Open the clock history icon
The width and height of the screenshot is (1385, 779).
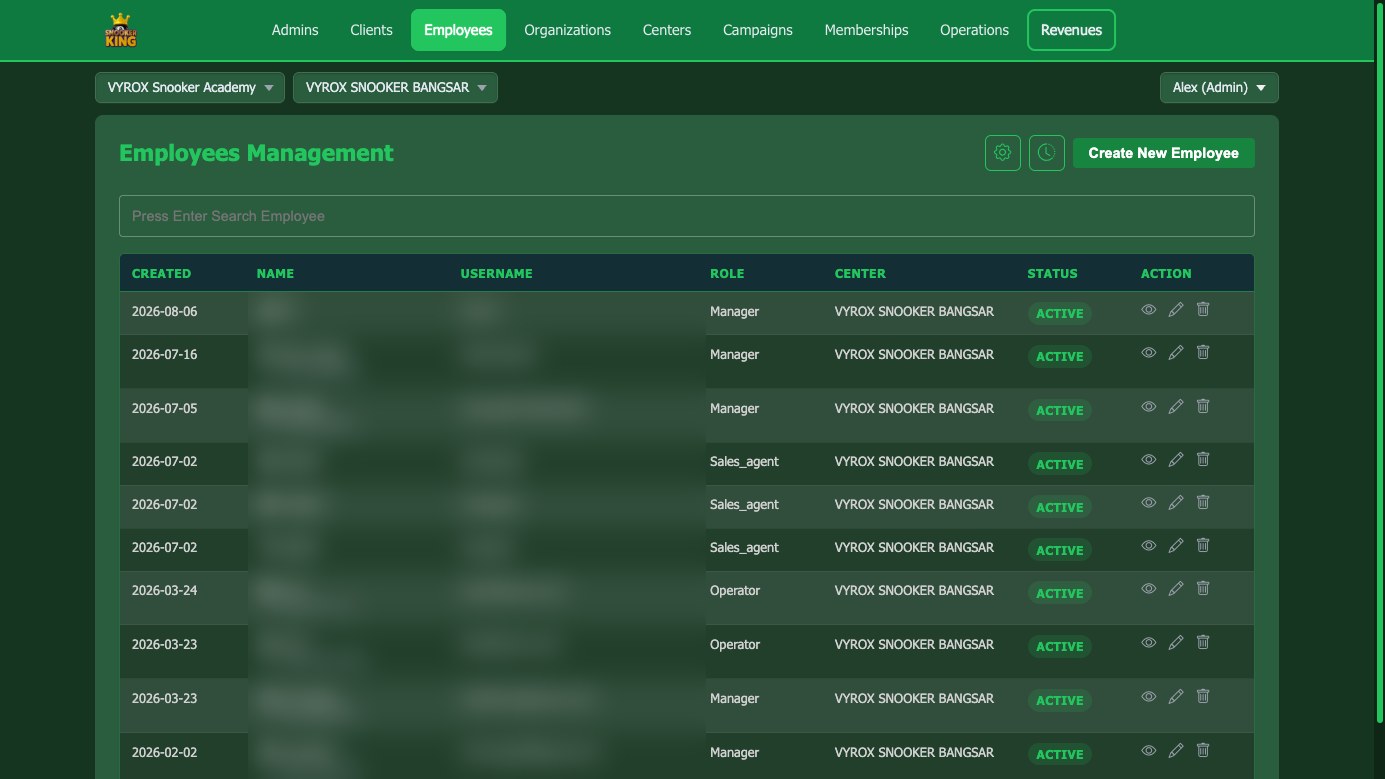pyautogui.click(x=1046, y=153)
